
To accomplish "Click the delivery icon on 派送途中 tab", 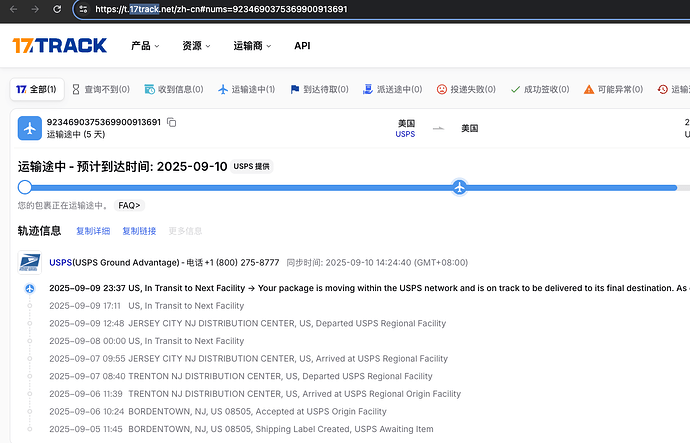I will point(367,89).
